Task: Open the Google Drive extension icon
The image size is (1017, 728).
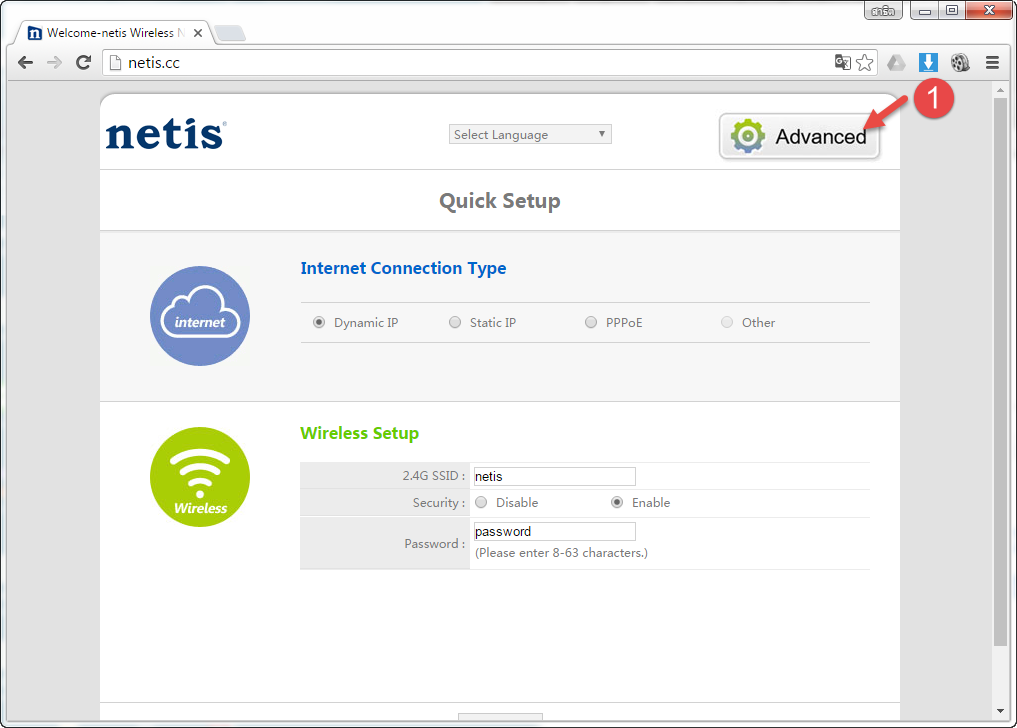Action: click(896, 62)
